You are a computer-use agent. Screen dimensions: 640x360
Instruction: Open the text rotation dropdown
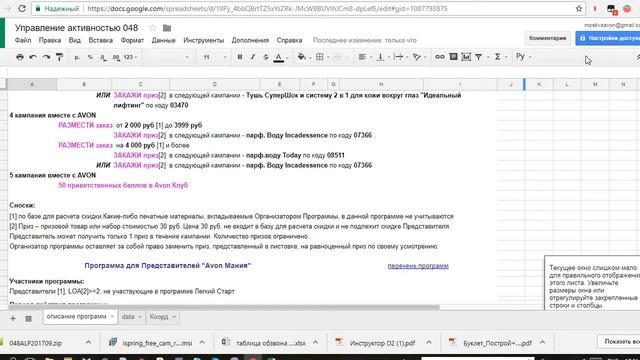(419, 57)
